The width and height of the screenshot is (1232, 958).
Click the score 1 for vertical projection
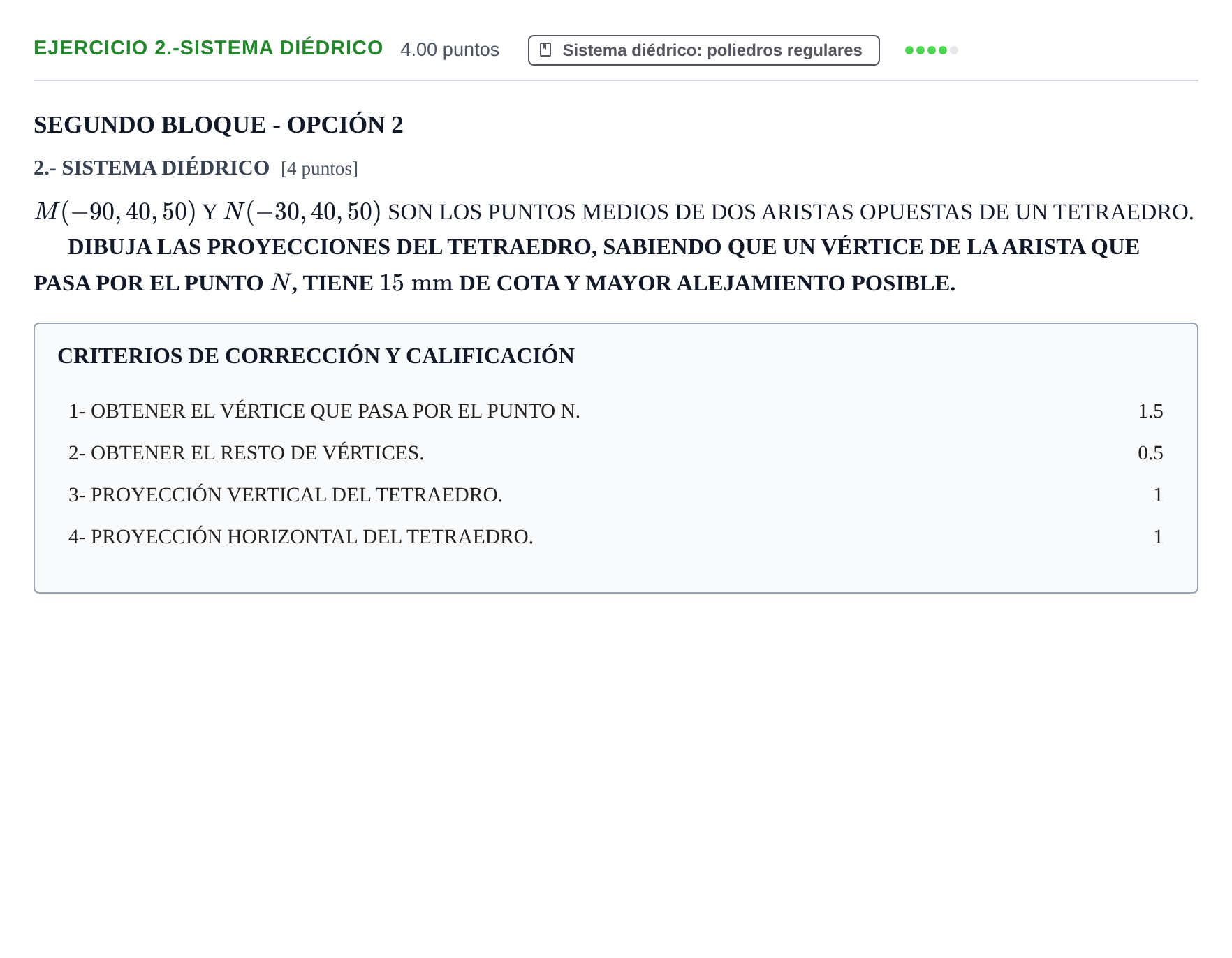click(x=1158, y=495)
